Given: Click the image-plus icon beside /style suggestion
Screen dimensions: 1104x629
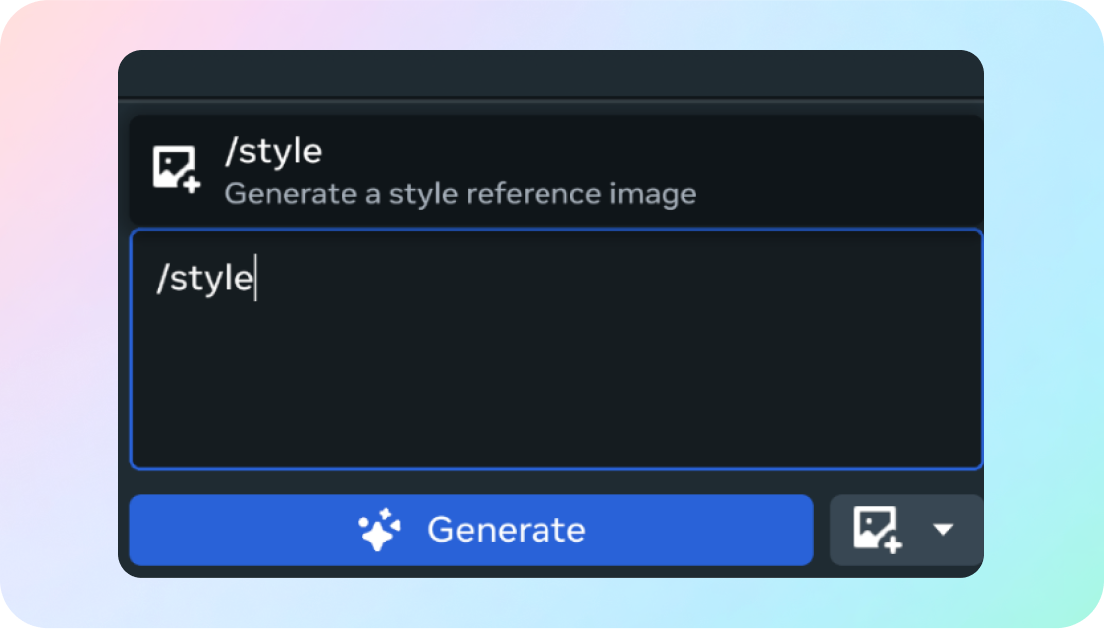Looking at the screenshot, I should pyautogui.click(x=176, y=169).
